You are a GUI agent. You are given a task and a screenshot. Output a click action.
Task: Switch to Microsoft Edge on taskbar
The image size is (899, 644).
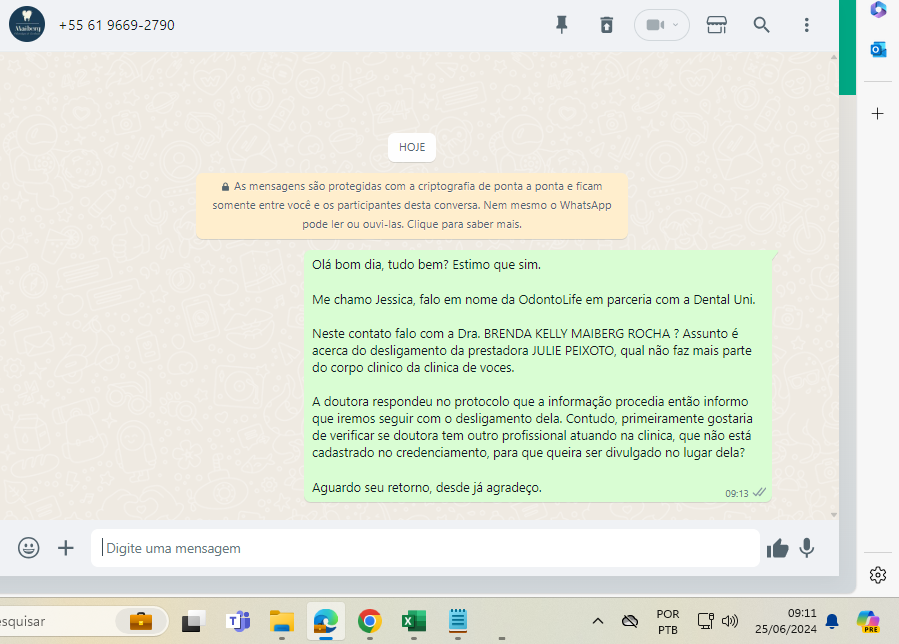pos(326,621)
